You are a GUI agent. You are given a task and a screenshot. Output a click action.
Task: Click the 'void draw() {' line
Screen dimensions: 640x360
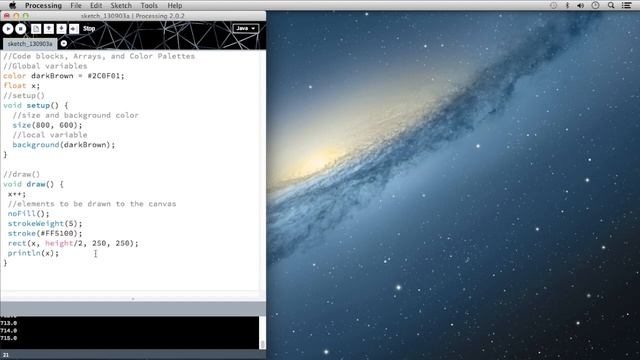pos(33,184)
